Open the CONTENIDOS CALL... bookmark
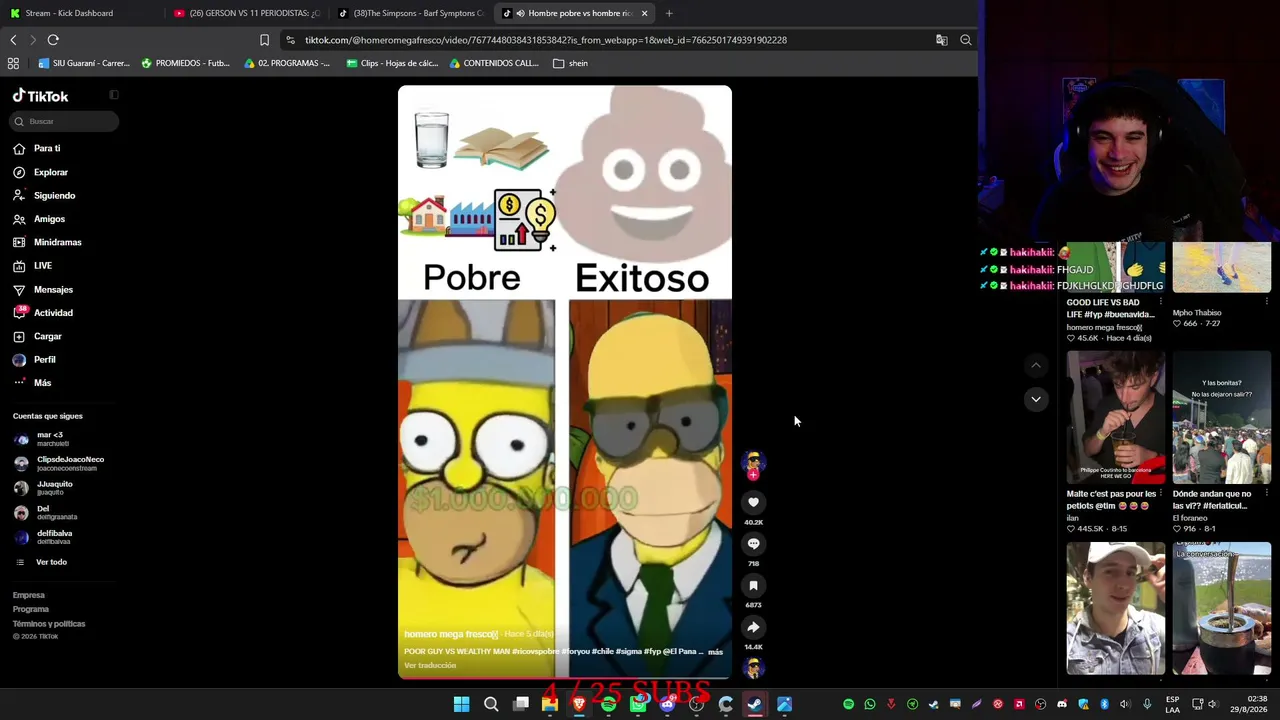This screenshot has width=1280, height=720. click(x=494, y=63)
